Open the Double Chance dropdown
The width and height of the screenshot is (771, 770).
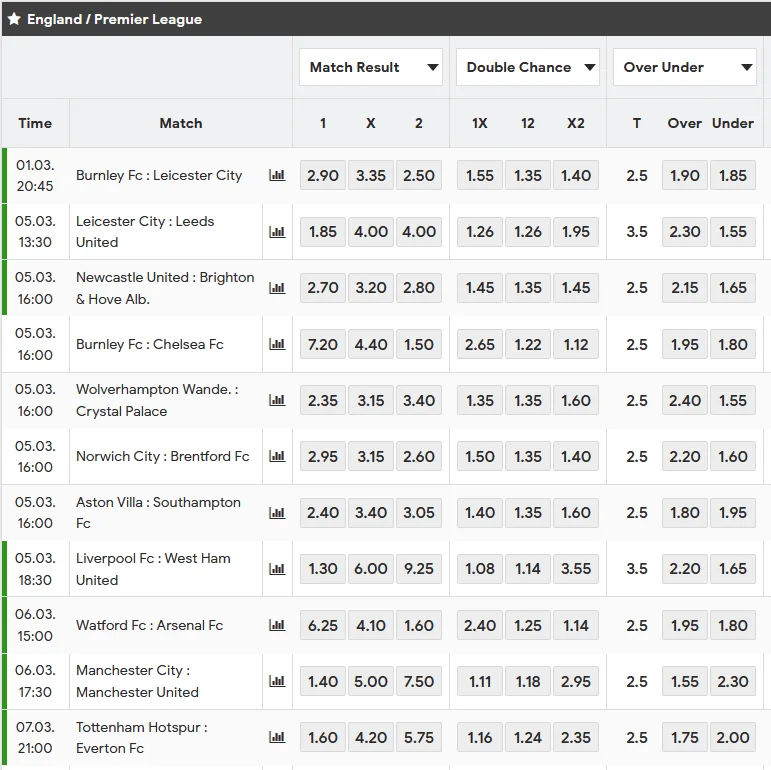(x=528, y=67)
